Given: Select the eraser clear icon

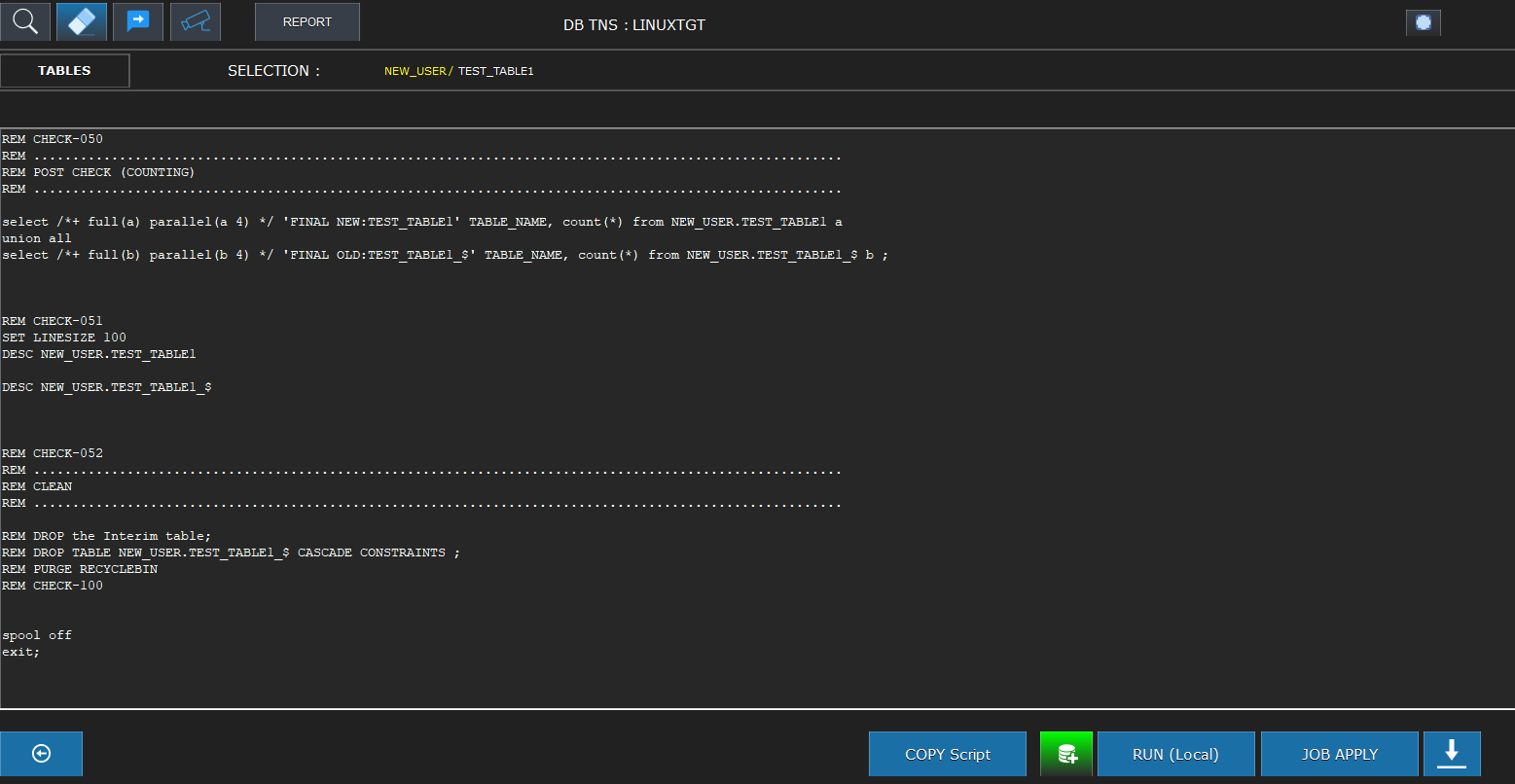Looking at the screenshot, I should pyautogui.click(x=82, y=20).
